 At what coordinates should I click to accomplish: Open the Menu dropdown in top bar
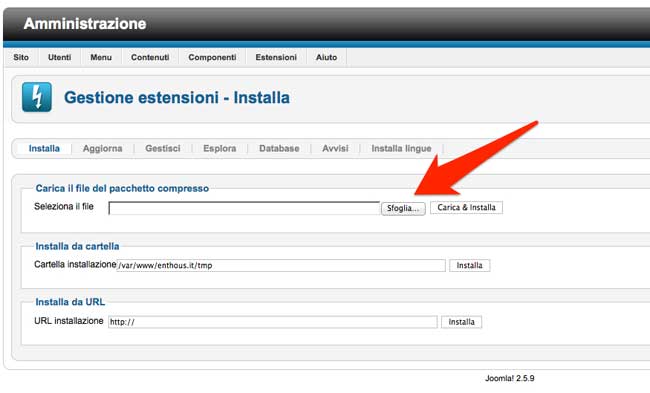click(101, 57)
